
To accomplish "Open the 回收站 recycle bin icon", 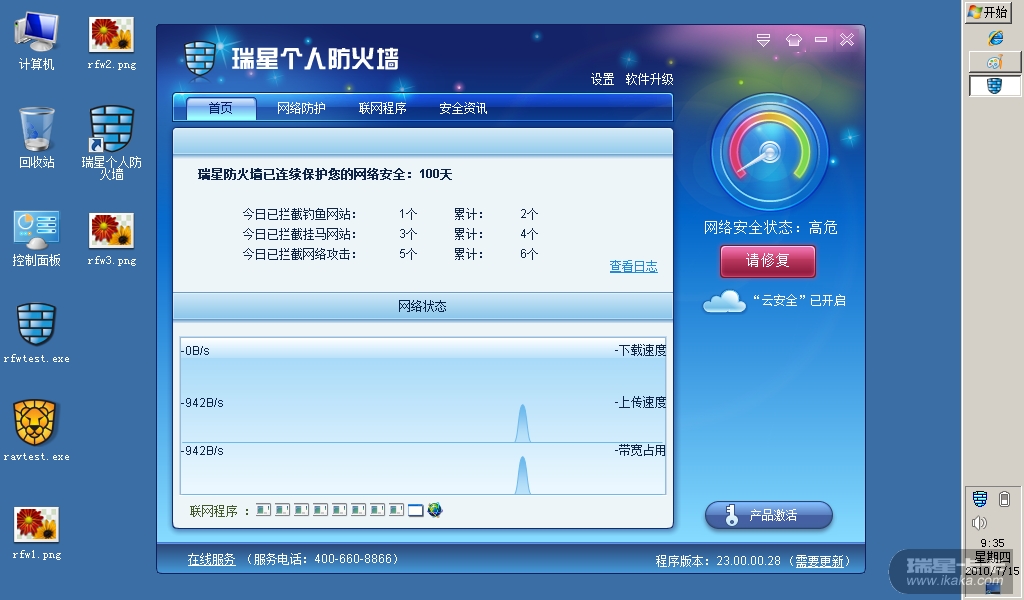I will click(x=37, y=138).
